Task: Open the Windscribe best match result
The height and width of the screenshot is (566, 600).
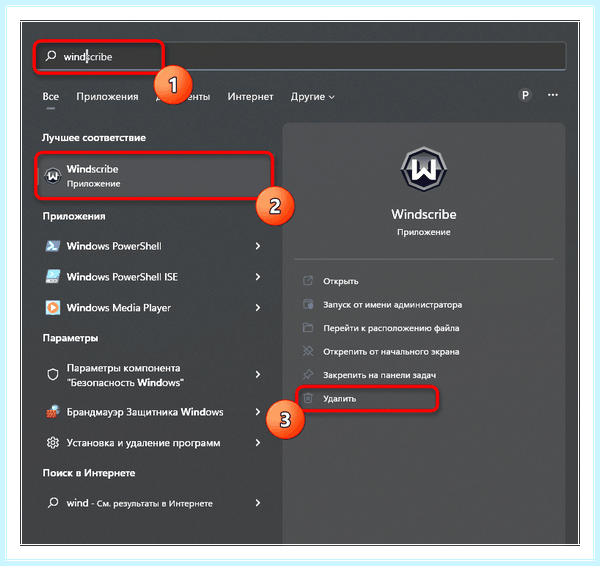Action: click(x=154, y=176)
